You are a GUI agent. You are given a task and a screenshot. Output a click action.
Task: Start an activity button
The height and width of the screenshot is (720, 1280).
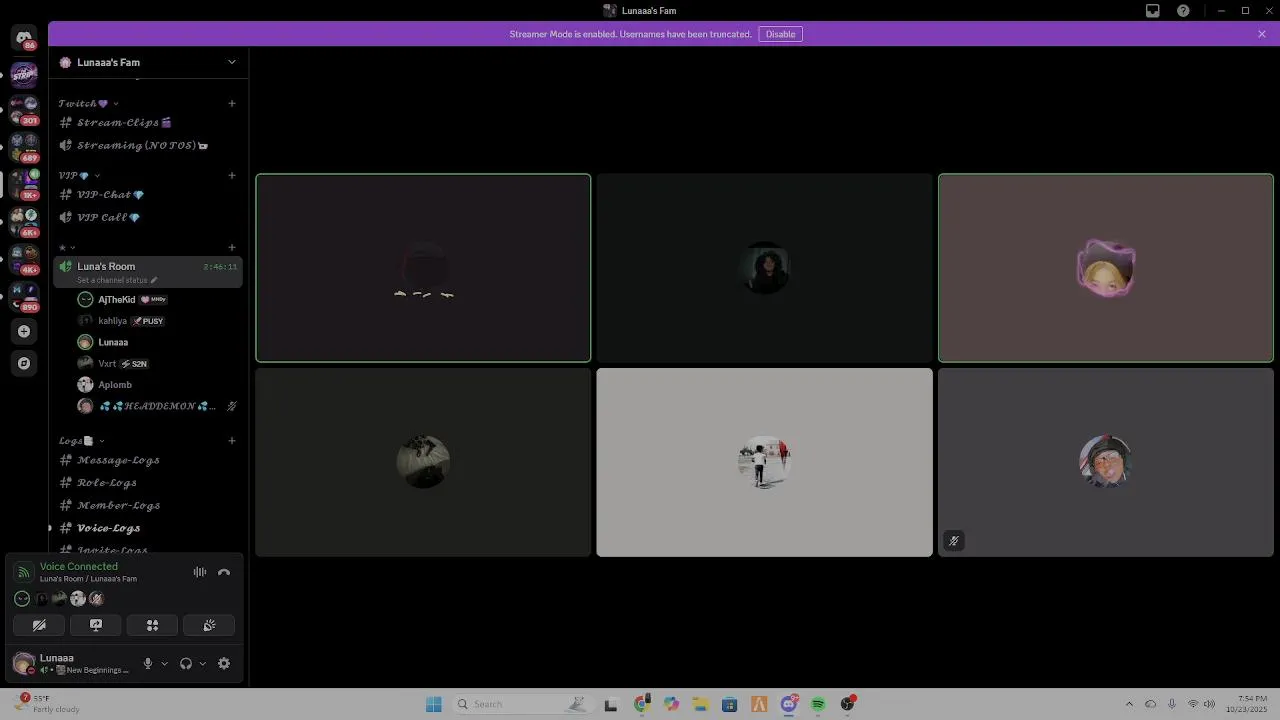click(x=153, y=625)
